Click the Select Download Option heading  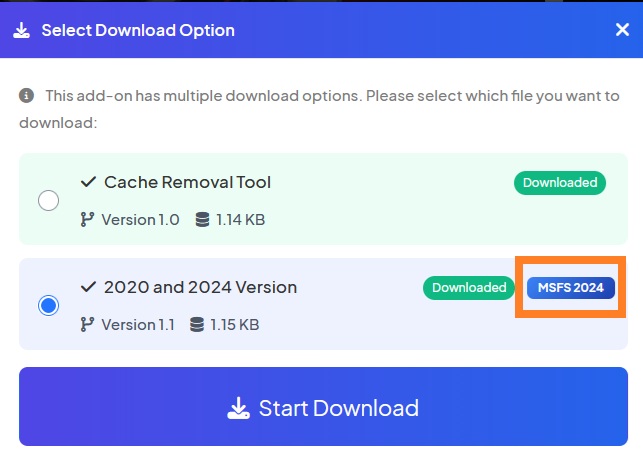[138, 30]
